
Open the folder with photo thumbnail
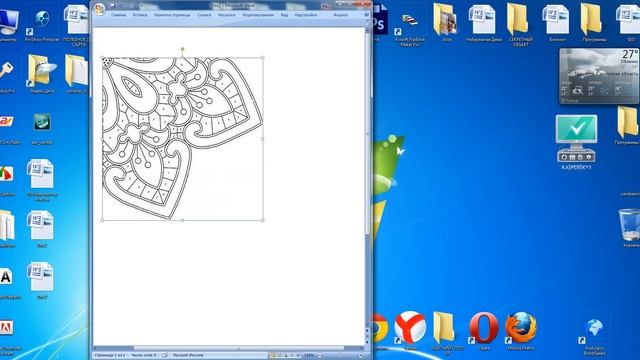coord(447,22)
